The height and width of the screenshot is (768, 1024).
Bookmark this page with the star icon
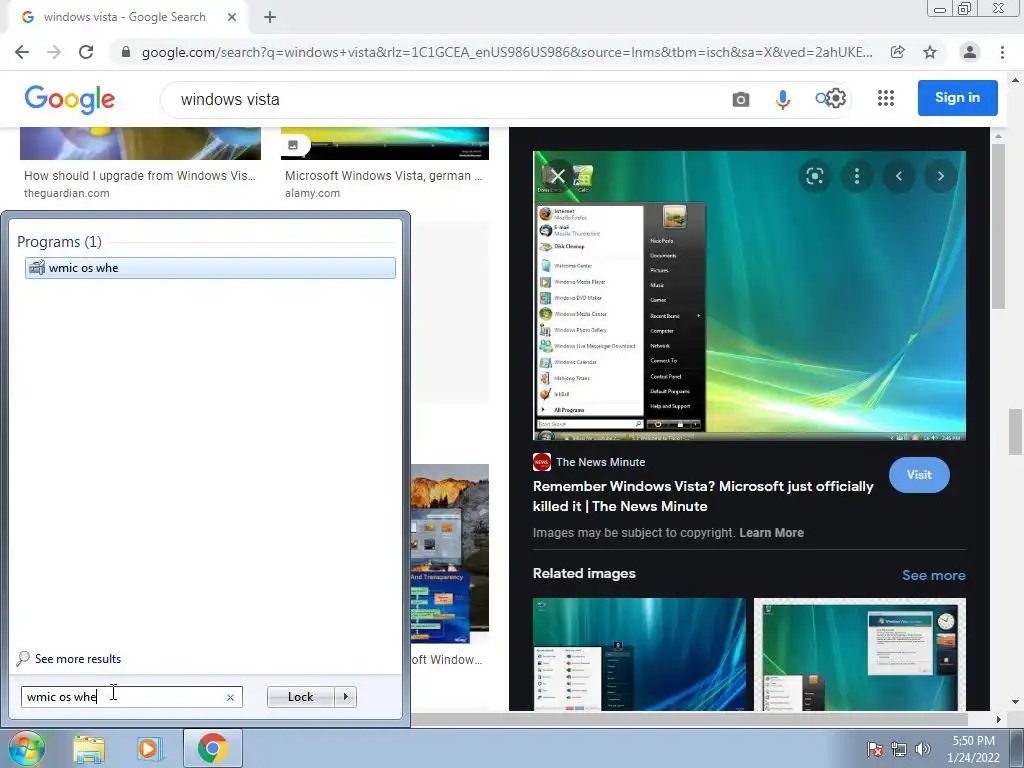coord(930,52)
